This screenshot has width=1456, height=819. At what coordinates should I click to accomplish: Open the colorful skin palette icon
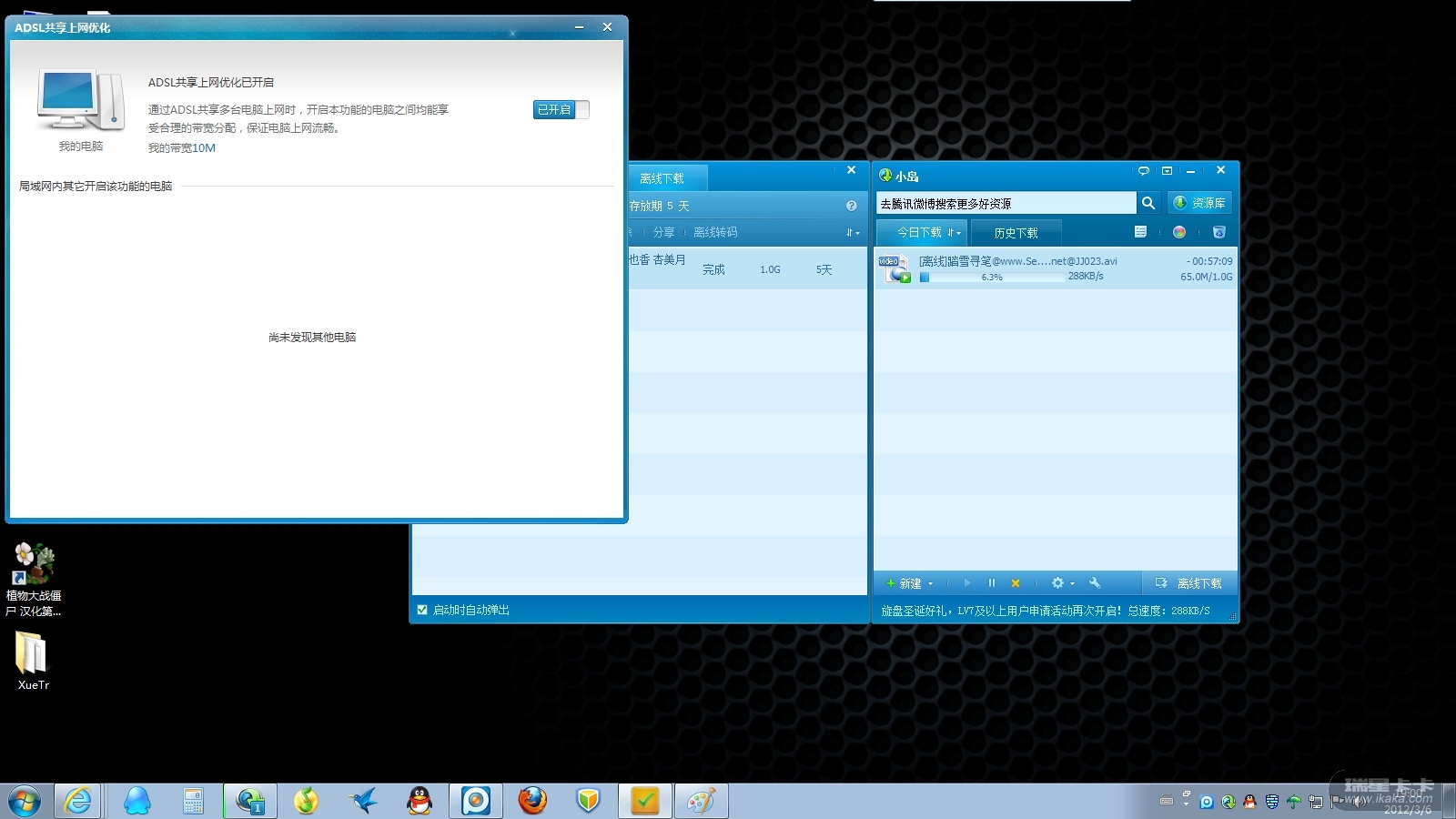click(x=1179, y=232)
